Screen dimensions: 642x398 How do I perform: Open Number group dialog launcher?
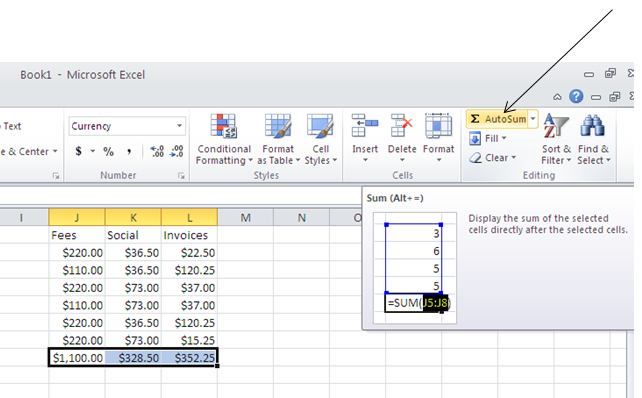(x=181, y=176)
